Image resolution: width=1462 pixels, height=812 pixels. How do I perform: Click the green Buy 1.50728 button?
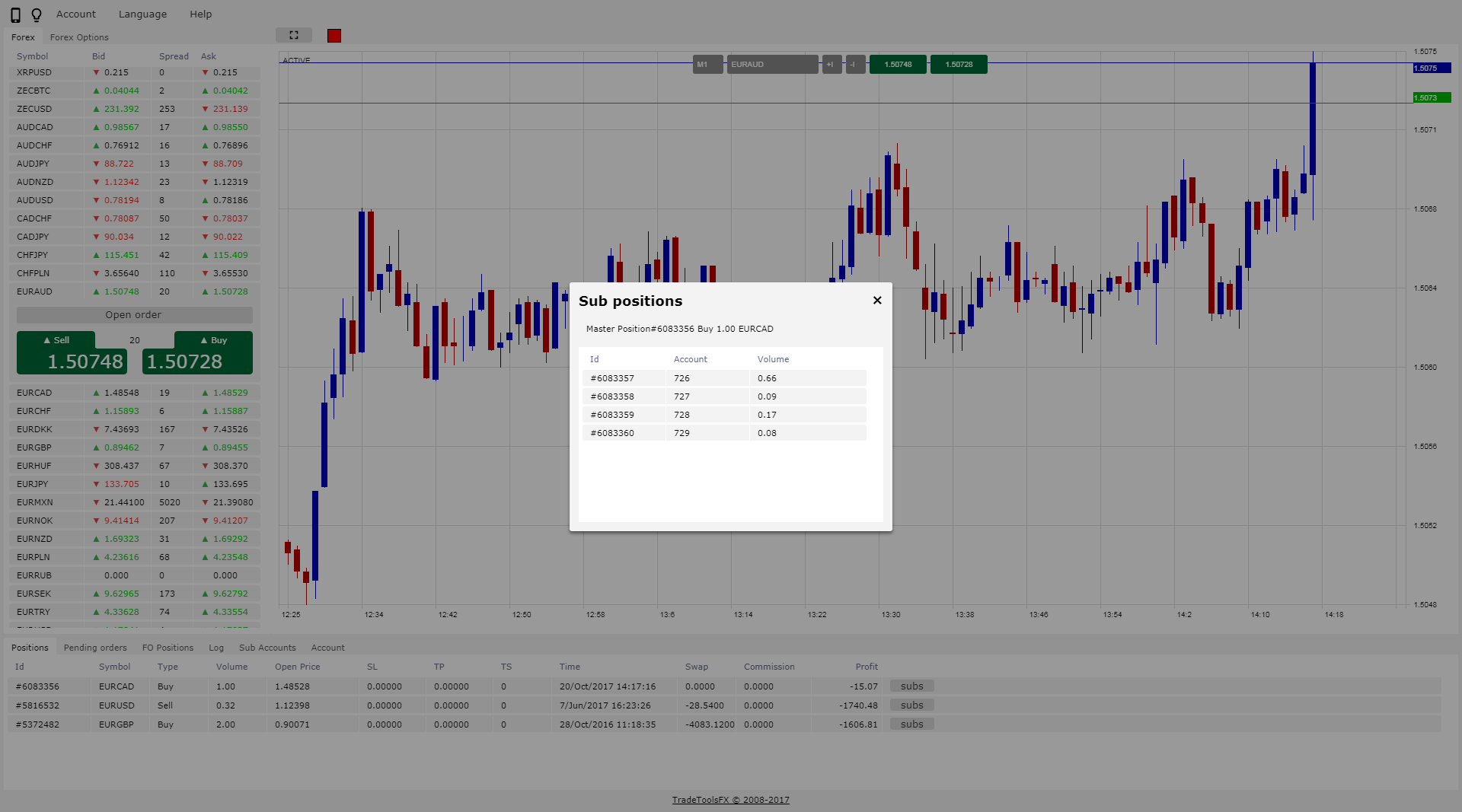click(x=196, y=352)
